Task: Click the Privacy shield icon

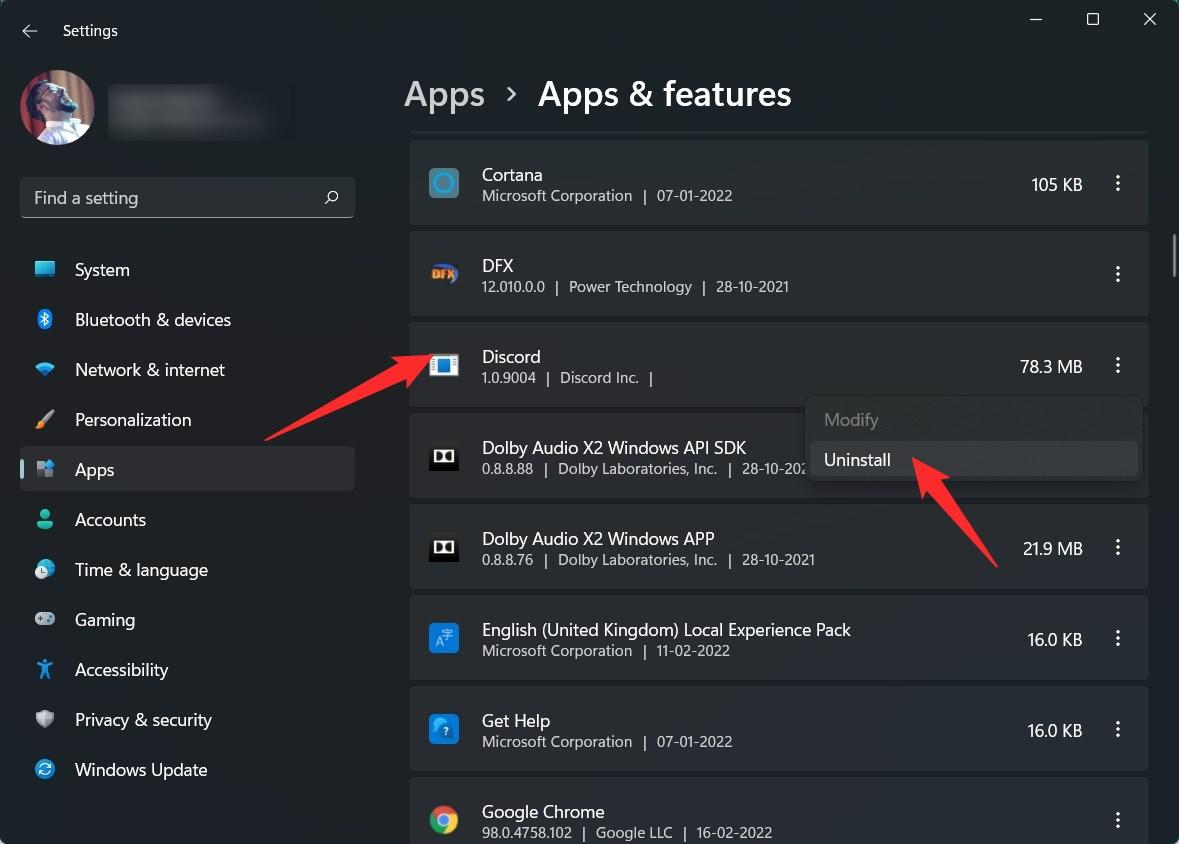Action: pos(45,718)
